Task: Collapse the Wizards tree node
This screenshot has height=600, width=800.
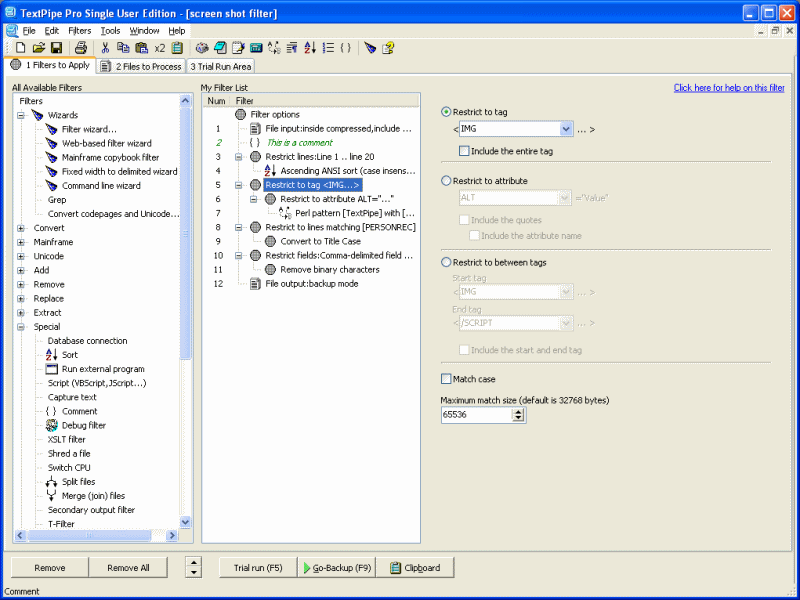Action: [x=21, y=115]
